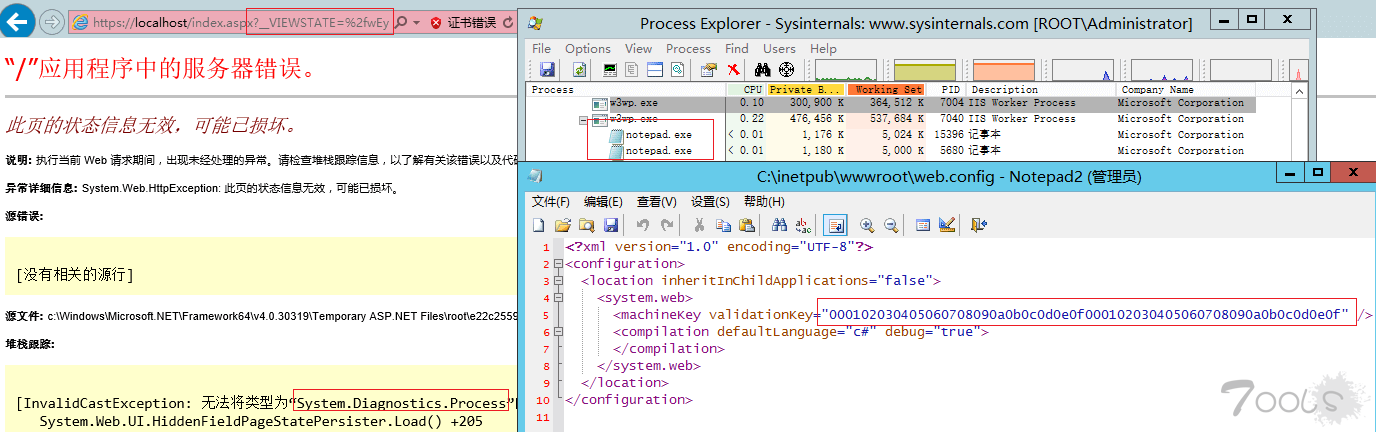Open the Properties icon in Process Explorer toolbar
This screenshot has height=432, width=1376.
(709, 69)
